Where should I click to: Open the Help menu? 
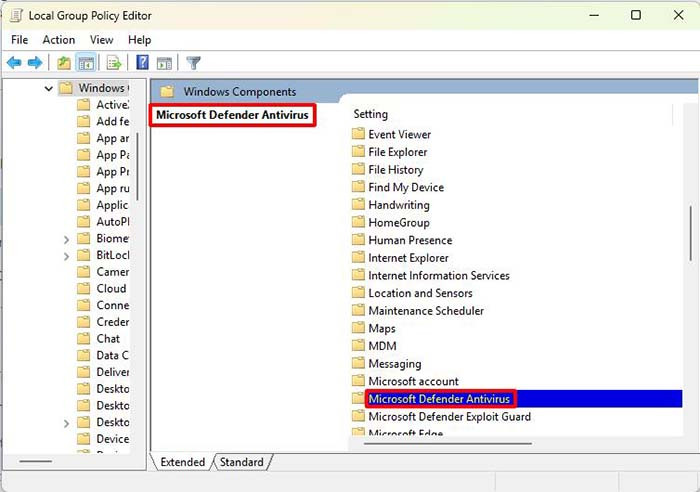click(x=139, y=40)
